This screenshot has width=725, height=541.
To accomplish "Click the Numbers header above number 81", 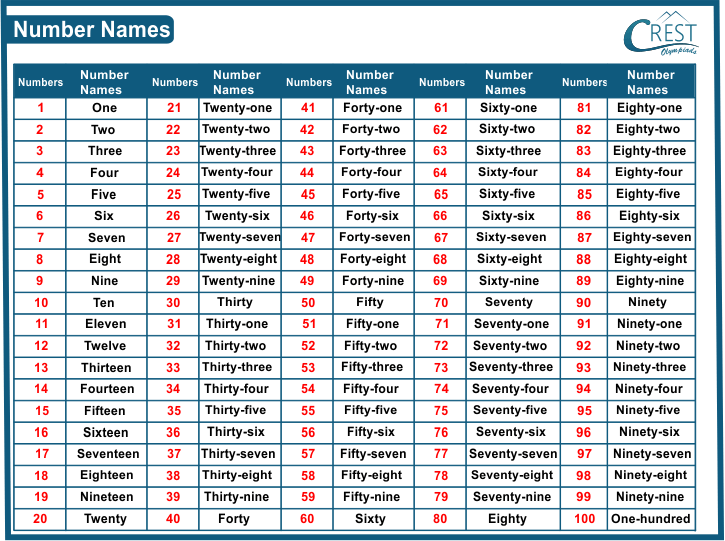I will coord(584,82).
